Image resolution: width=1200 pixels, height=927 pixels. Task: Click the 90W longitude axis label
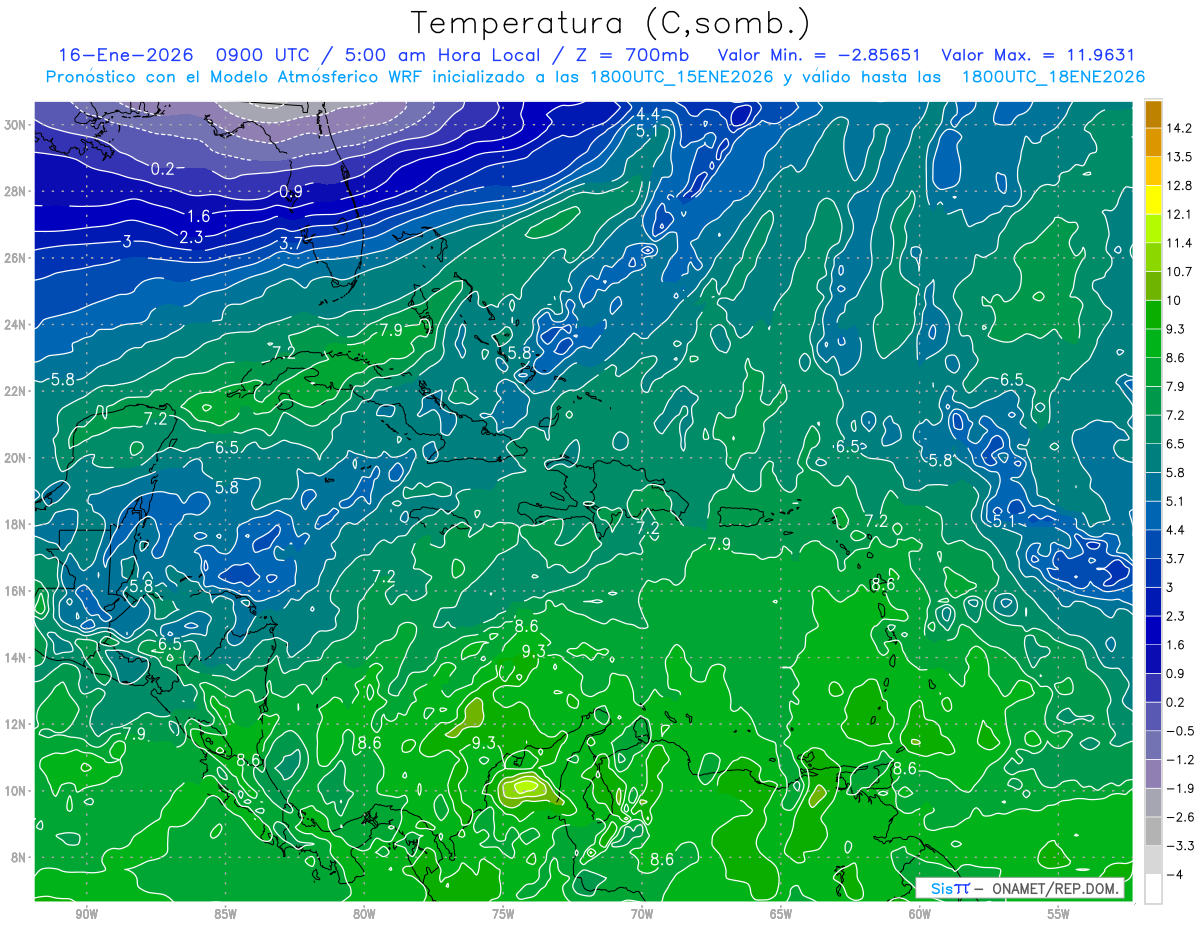click(86, 915)
